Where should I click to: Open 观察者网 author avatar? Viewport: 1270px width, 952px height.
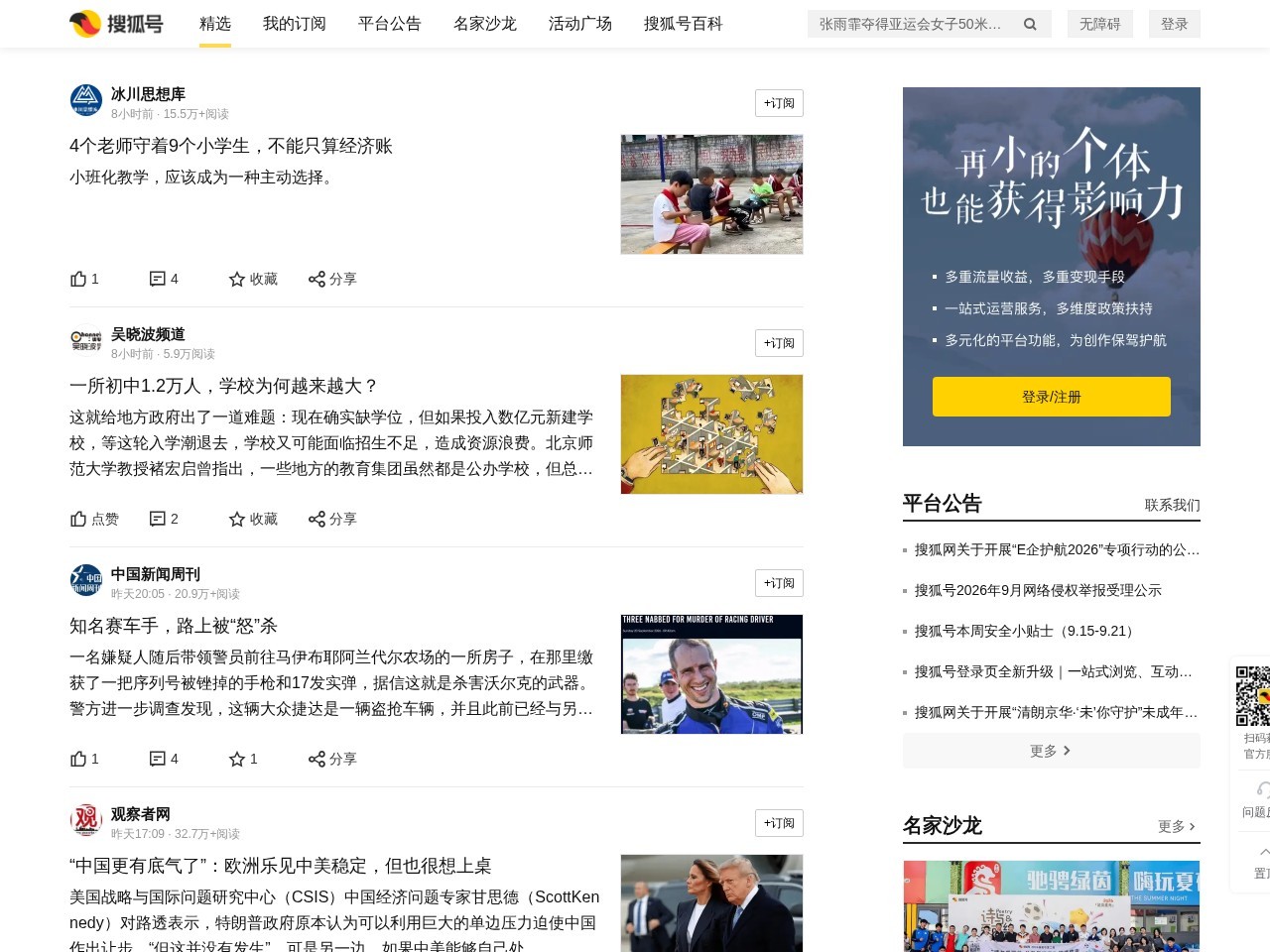point(86,820)
